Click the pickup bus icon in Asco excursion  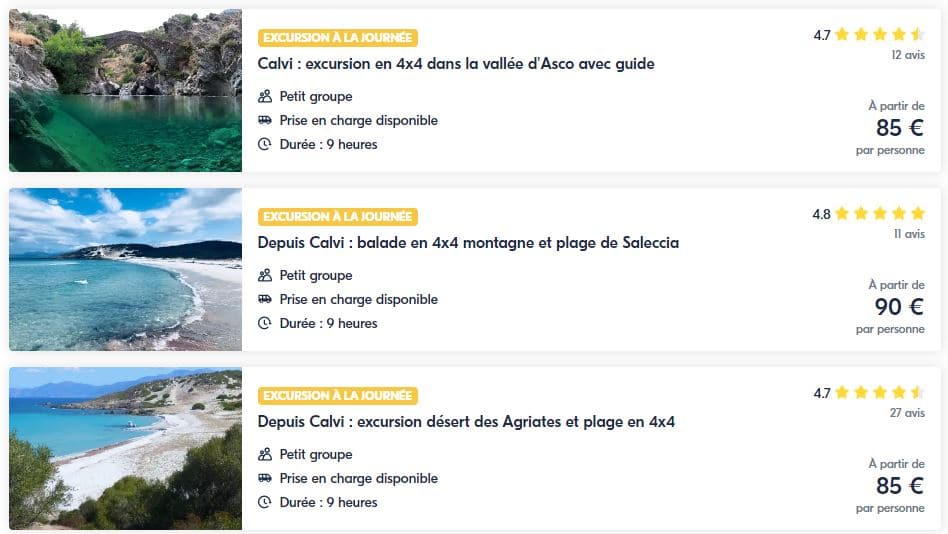pyautogui.click(x=265, y=120)
